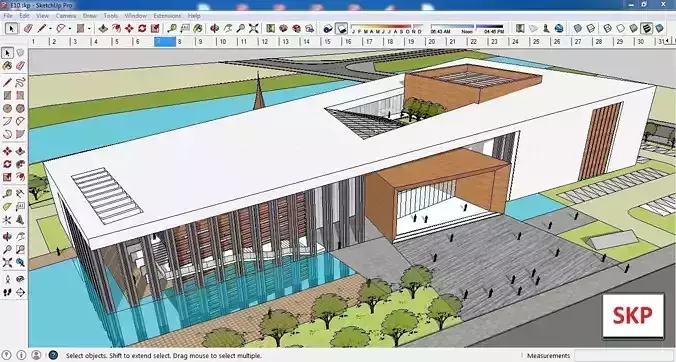
Task: Choose the Eraser tool in top toolbar
Action: point(28,28)
